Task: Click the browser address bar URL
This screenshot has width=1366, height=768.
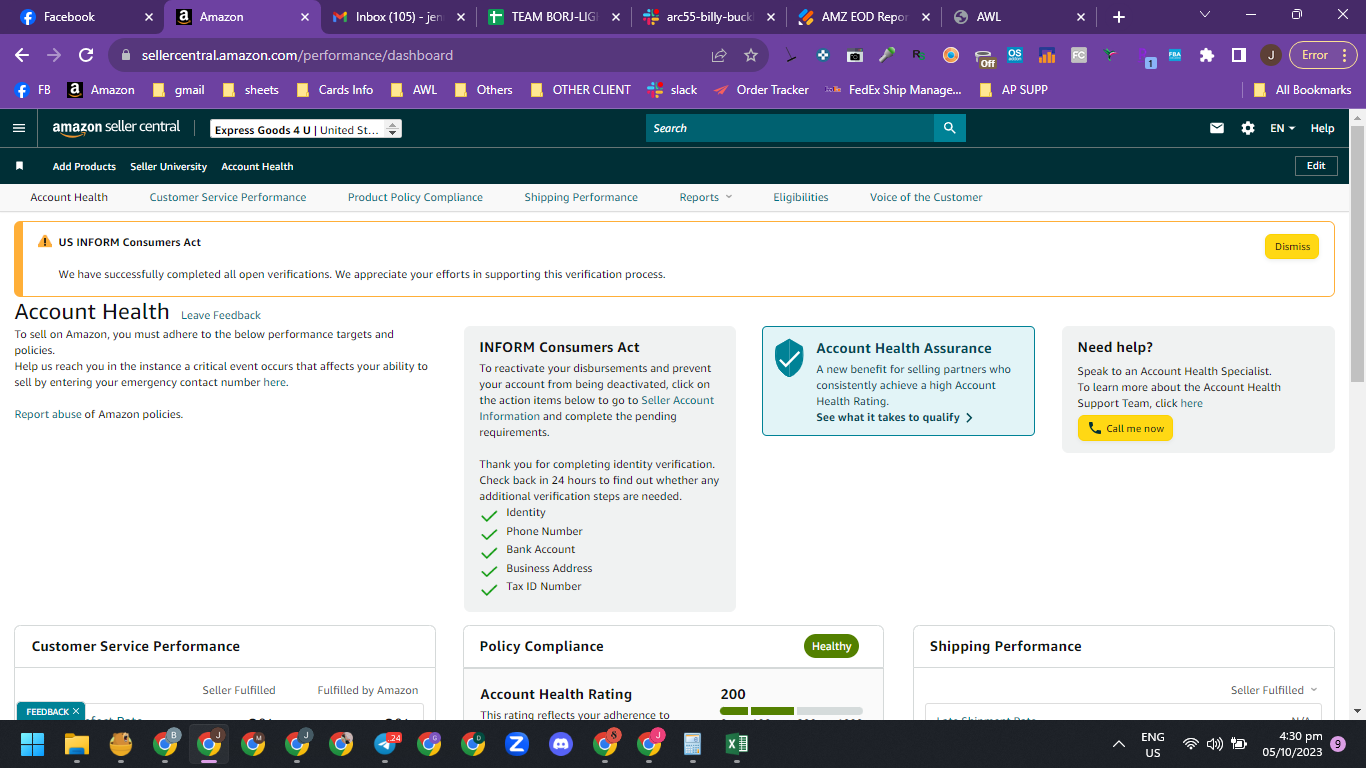Action: point(297,55)
